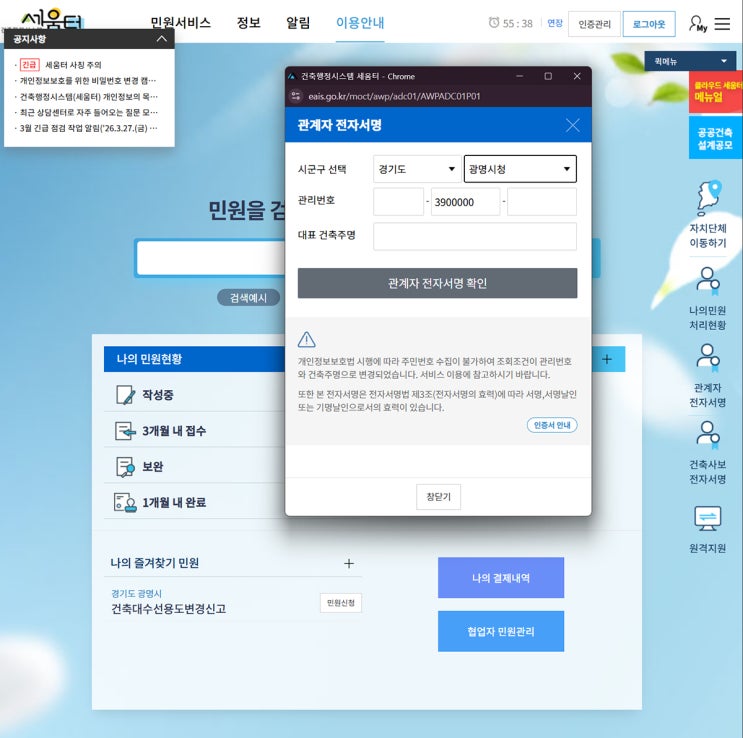Open the 알림 menu

[298, 23]
